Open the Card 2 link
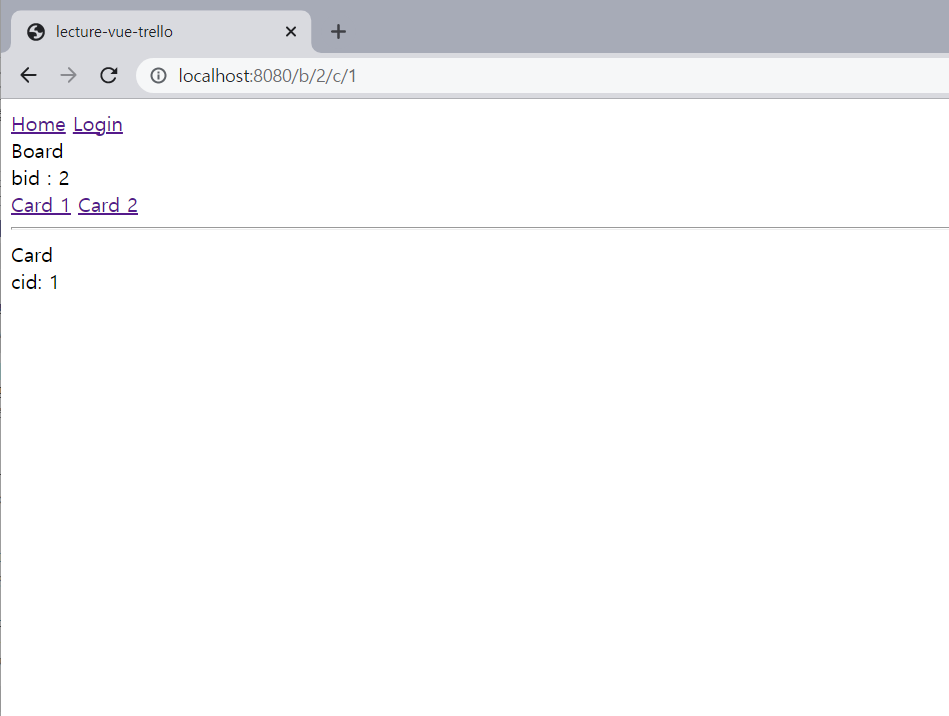 tap(108, 205)
